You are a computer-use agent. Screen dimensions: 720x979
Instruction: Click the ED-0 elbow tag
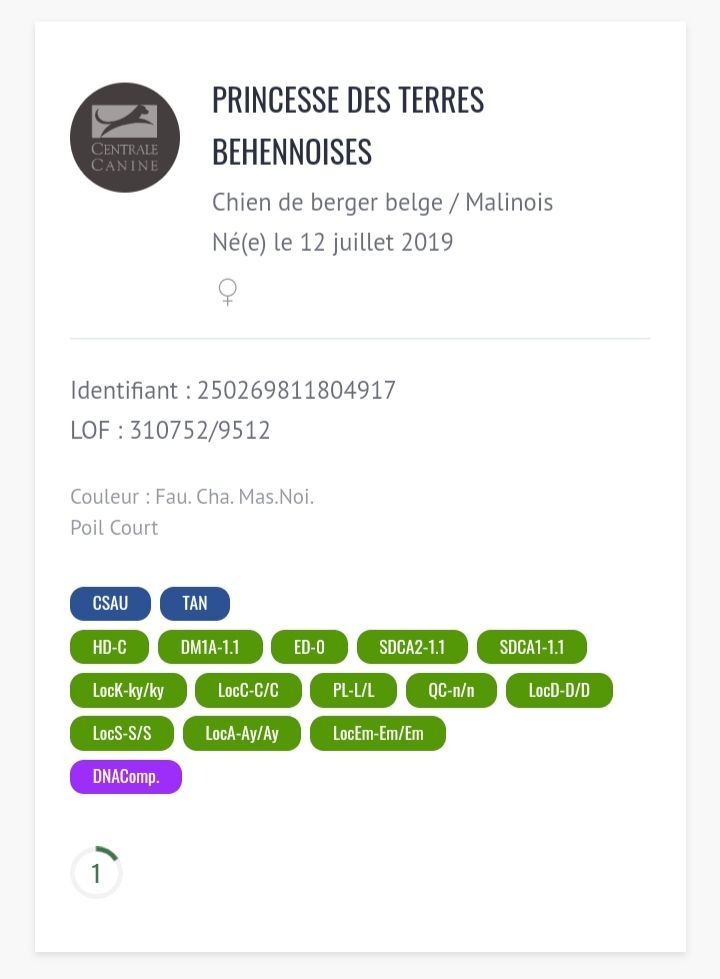[309, 647]
